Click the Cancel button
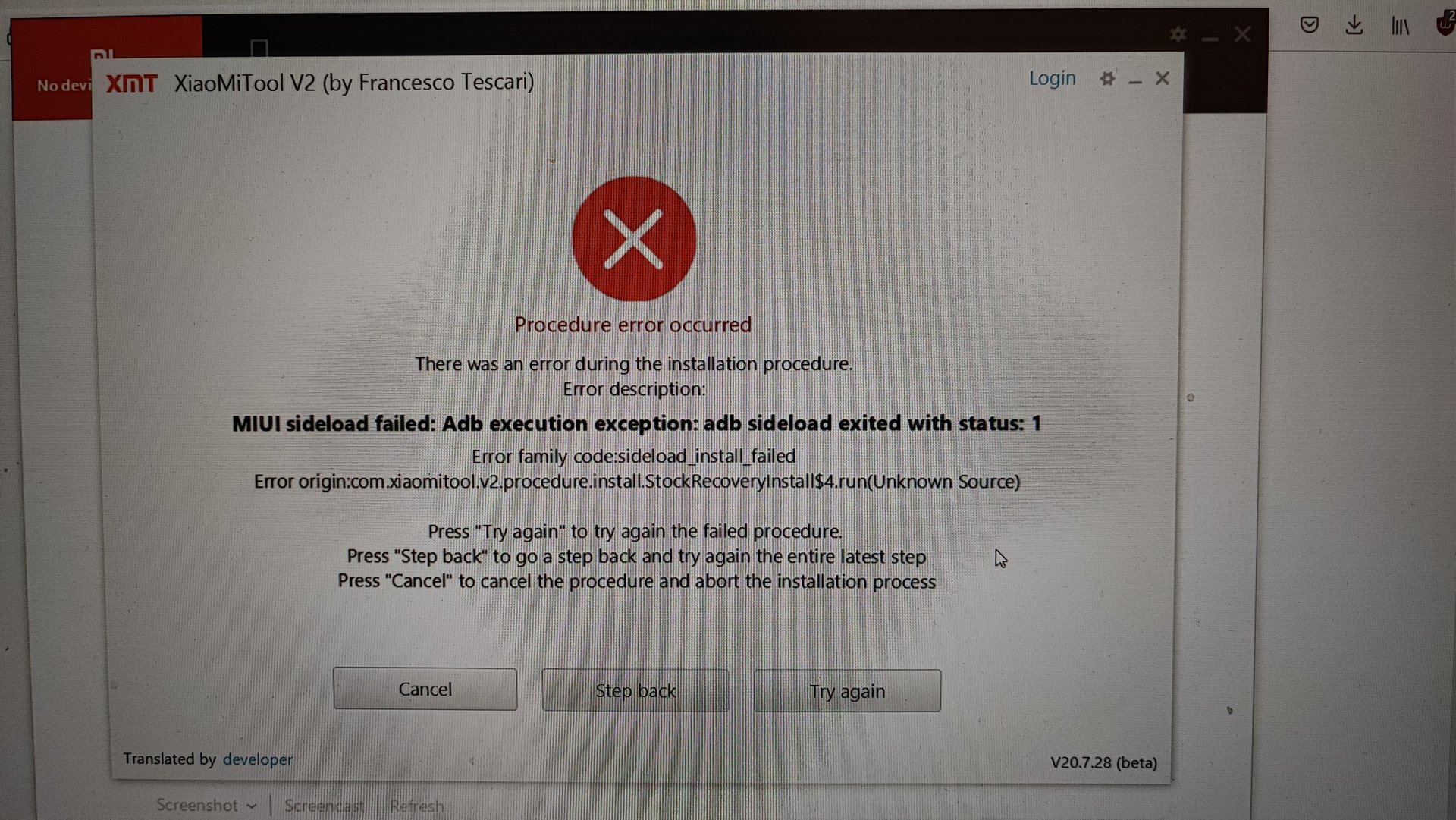 coord(425,689)
